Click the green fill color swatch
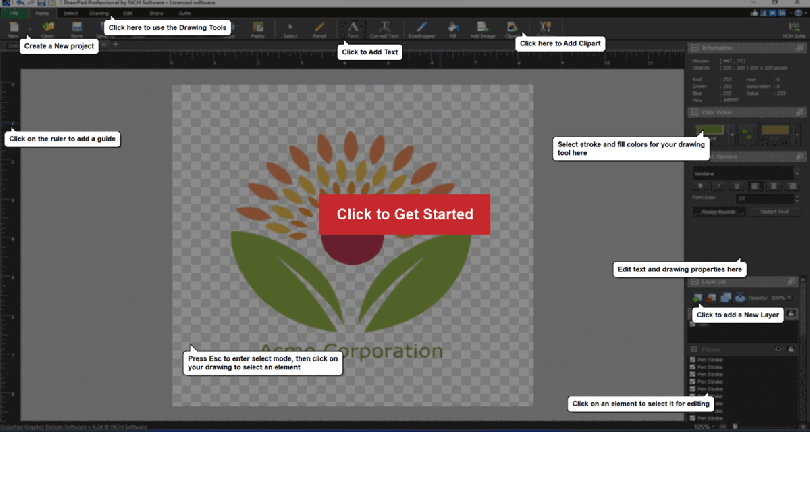This screenshot has width=810, height=481. (x=710, y=130)
